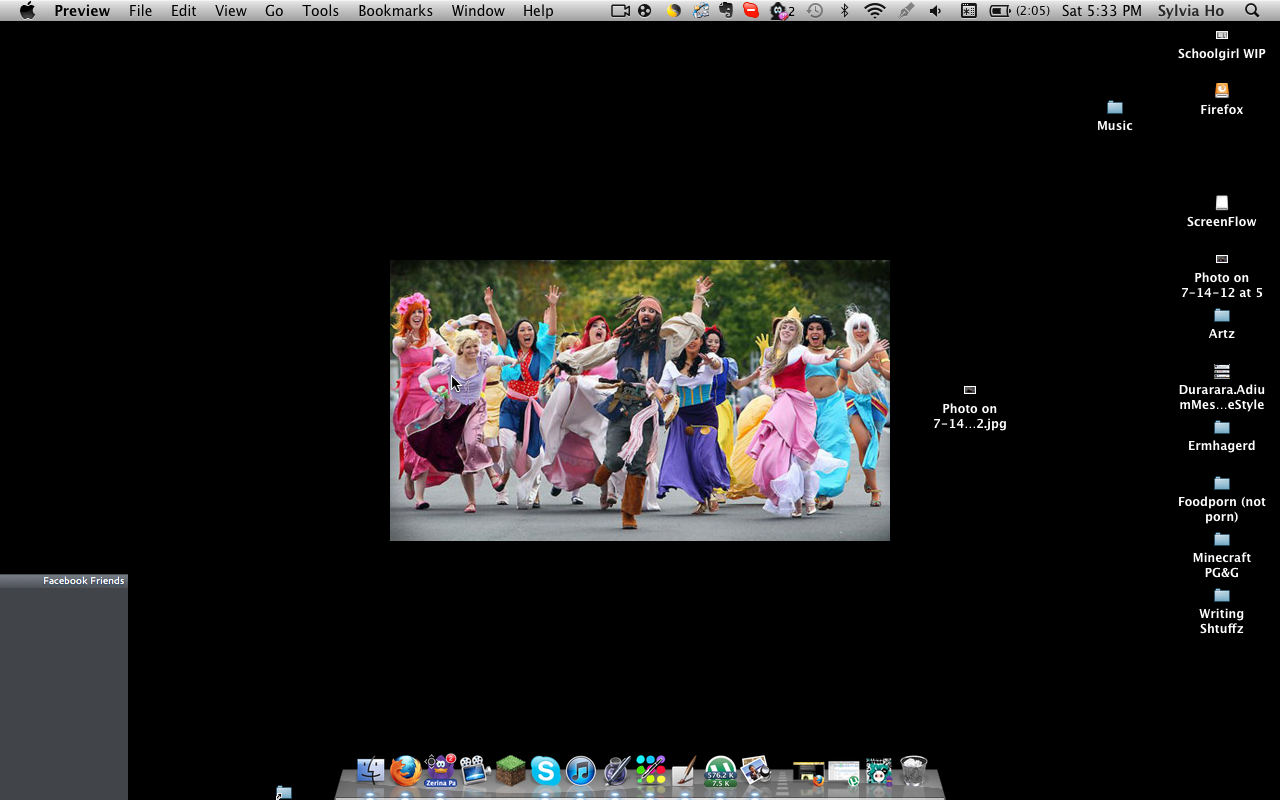Select the Durarara.AdiumMessageStyle file
Screen dimensions: 1280x800
pos(1222,388)
